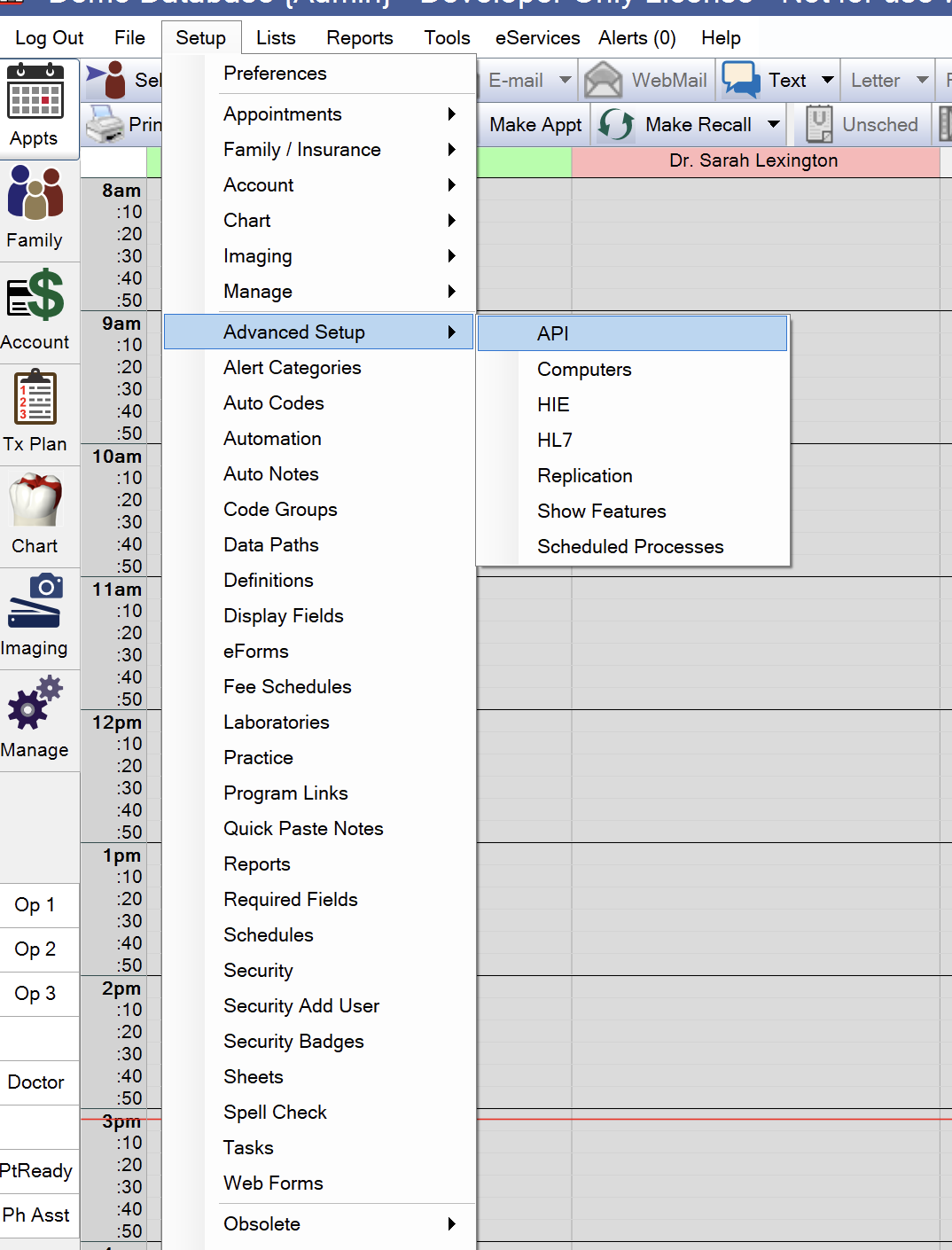Open the Alerts (0) menu
This screenshot has height=1250, width=952.
636,38
